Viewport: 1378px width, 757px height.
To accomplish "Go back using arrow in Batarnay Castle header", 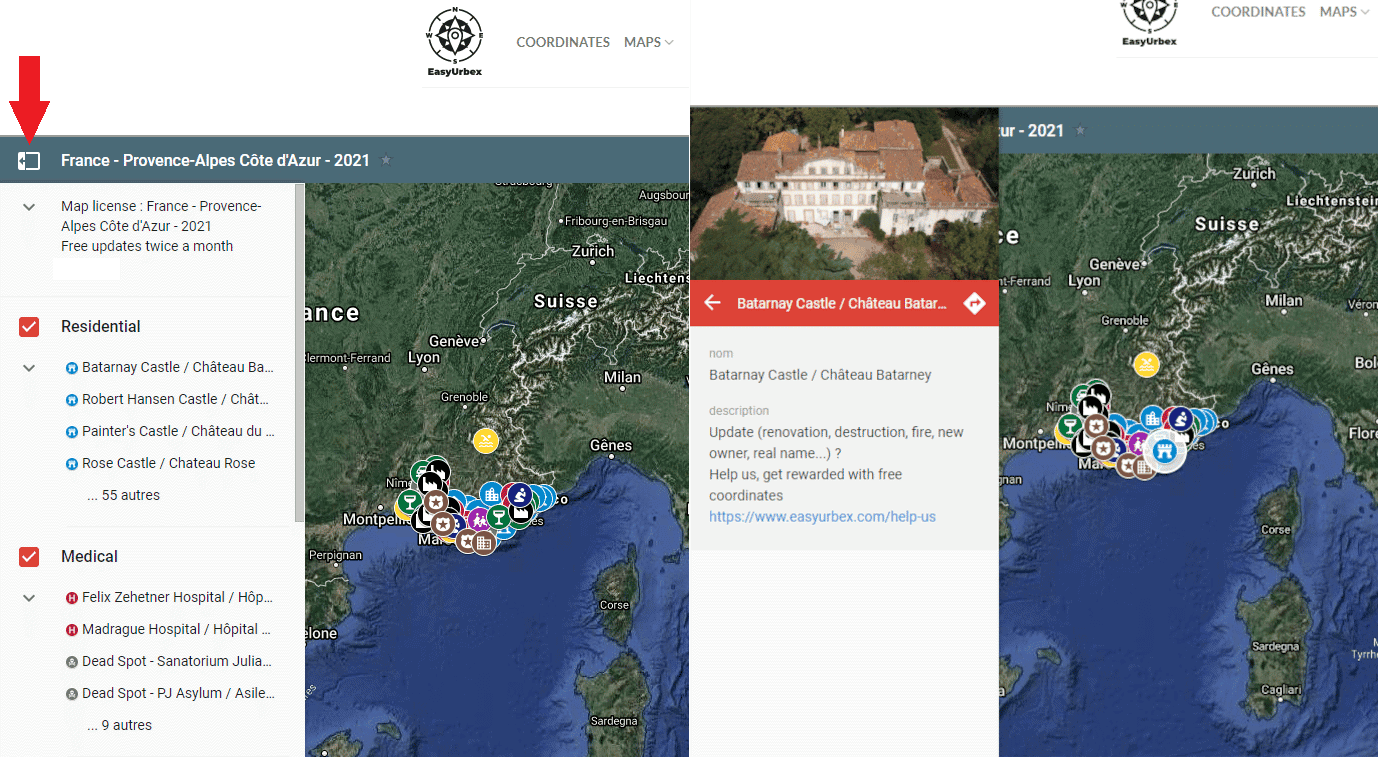I will [712, 303].
